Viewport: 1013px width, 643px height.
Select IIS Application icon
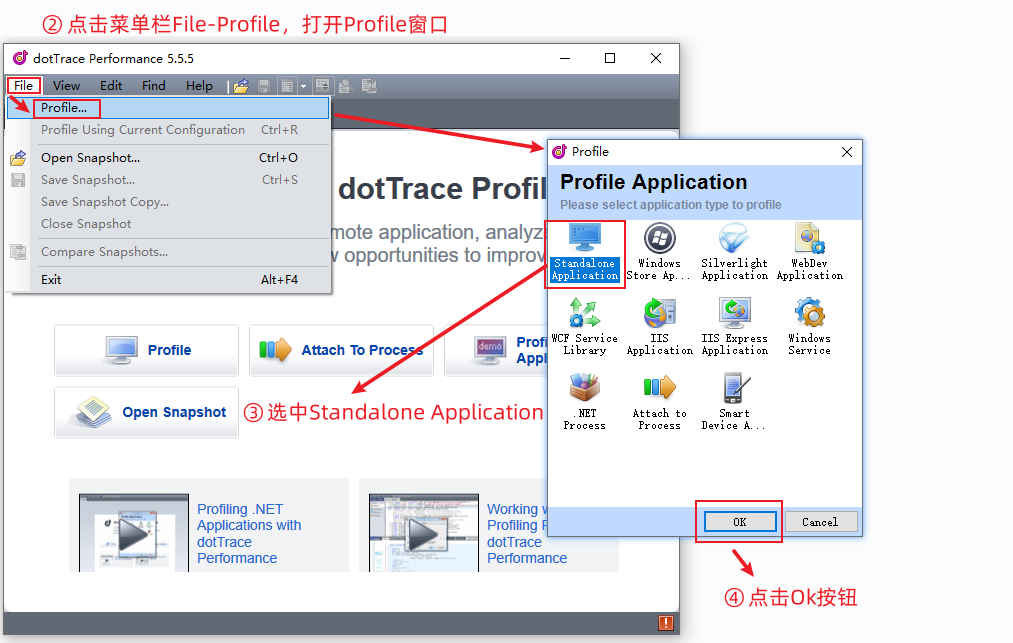659,327
